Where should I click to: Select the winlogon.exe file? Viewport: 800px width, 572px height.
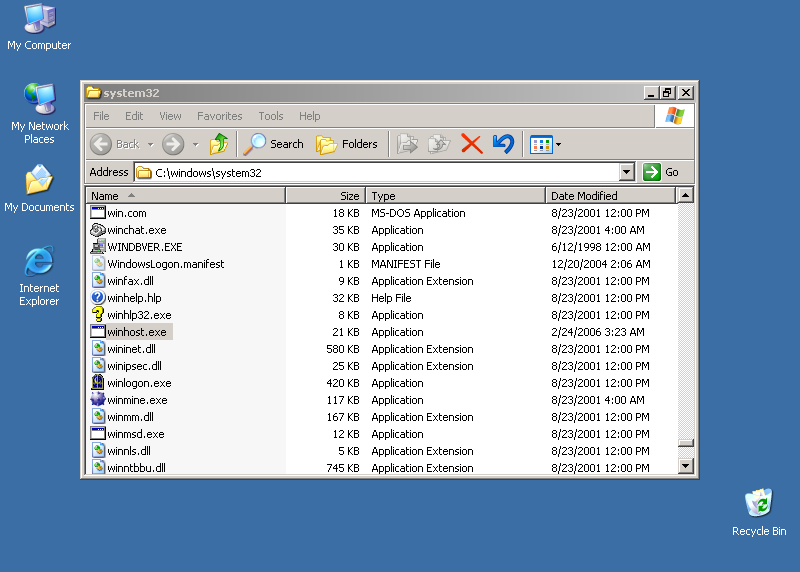click(x=139, y=383)
